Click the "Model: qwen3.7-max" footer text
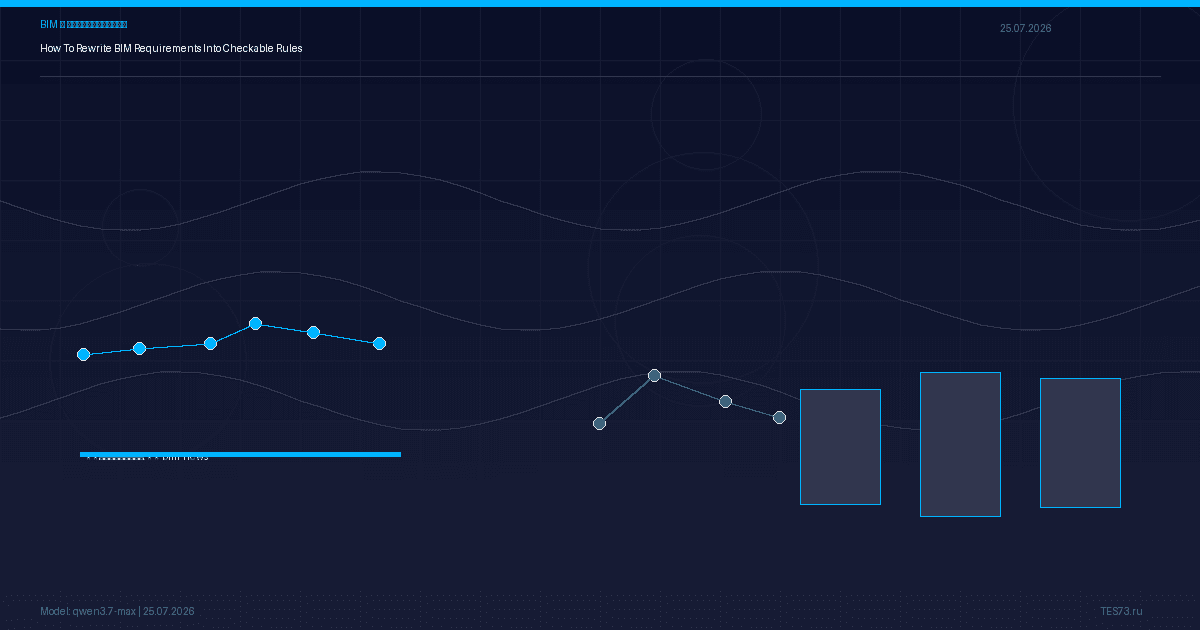Screen dimensions: 1200x630 click(x=88, y=611)
